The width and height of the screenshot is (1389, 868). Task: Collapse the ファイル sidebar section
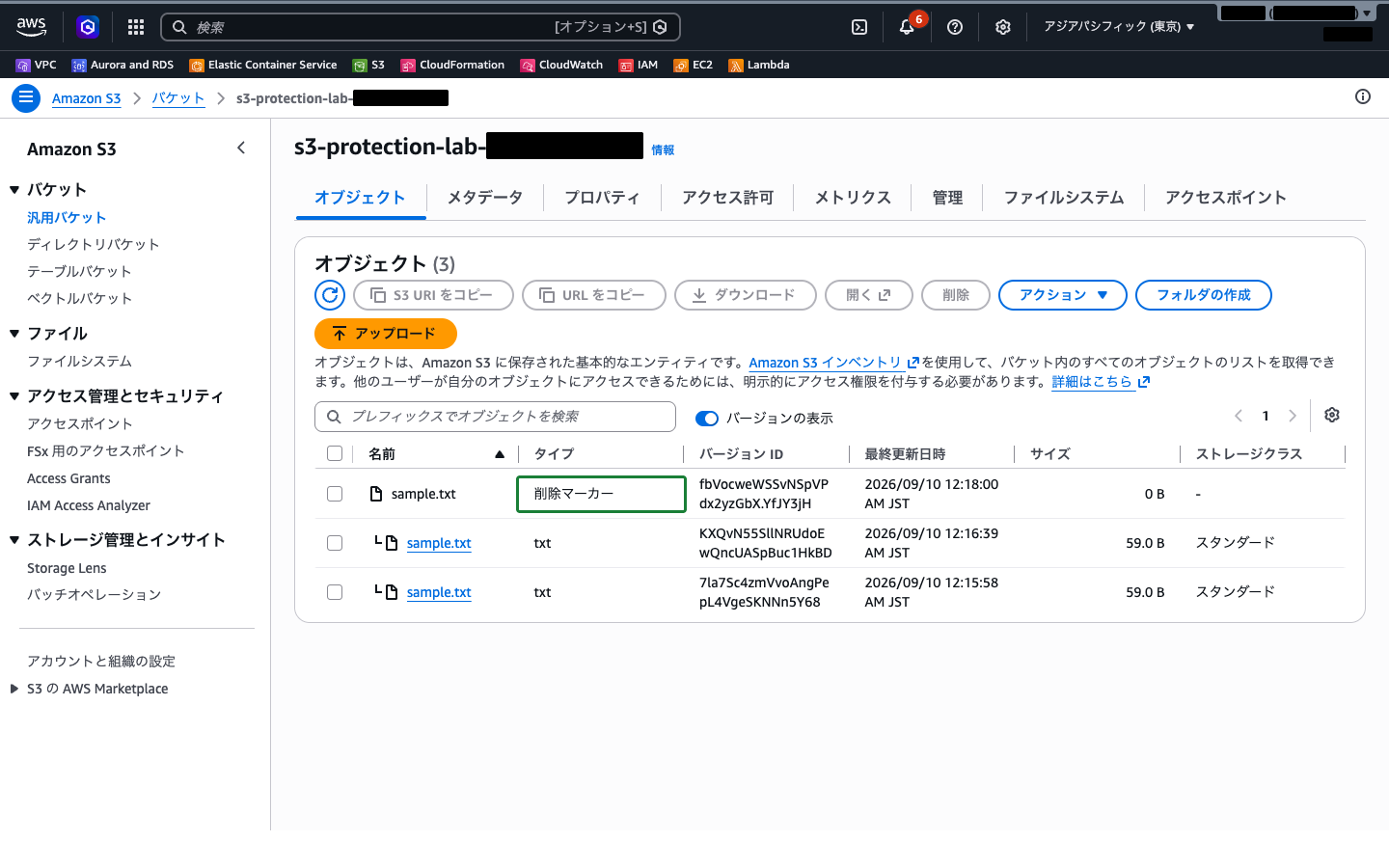pos(14,334)
